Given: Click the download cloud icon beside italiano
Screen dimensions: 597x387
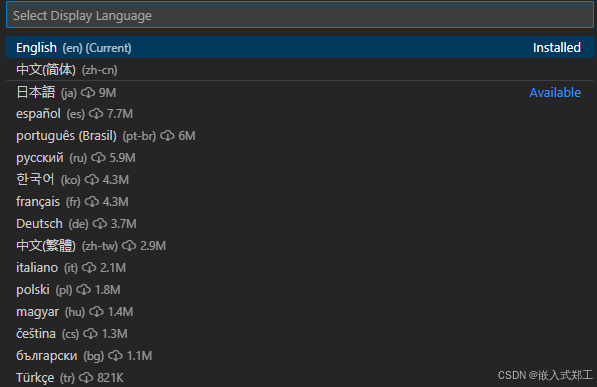Looking at the screenshot, I should (x=89, y=268).
